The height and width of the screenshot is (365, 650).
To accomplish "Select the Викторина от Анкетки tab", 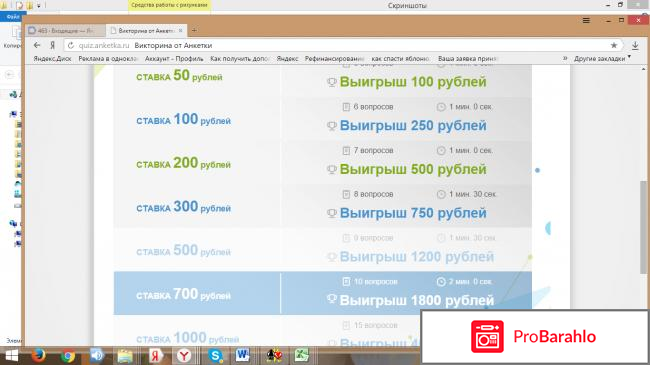I will click(x=146, y=31).
